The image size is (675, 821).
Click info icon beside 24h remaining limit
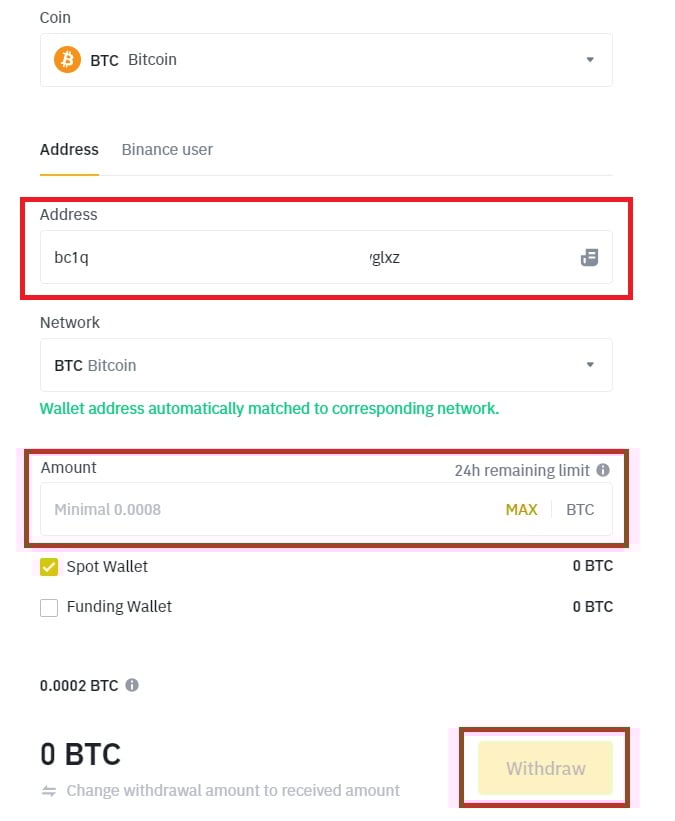pyautogui.click(x=603, y=469)
